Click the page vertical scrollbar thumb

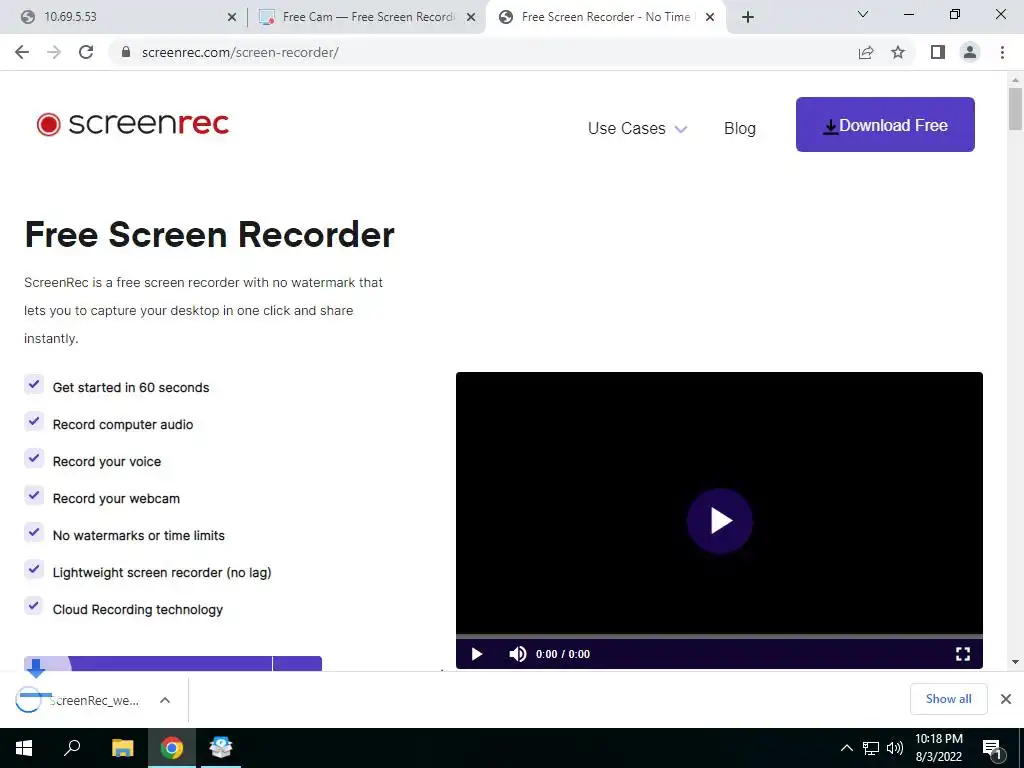(x=1015, y=108)
